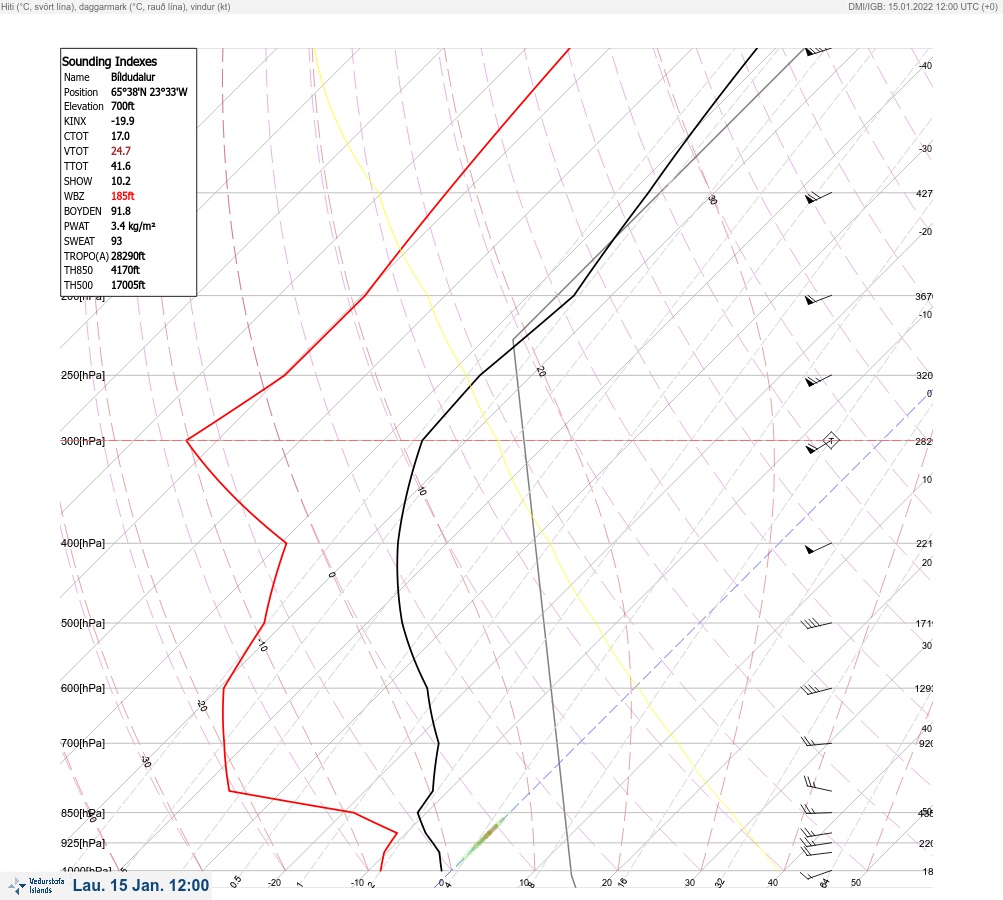The width and height of the screenshot is (1003, 900).
Task: Click the KINX value -19.9
Action: click(x=123, y=121)
